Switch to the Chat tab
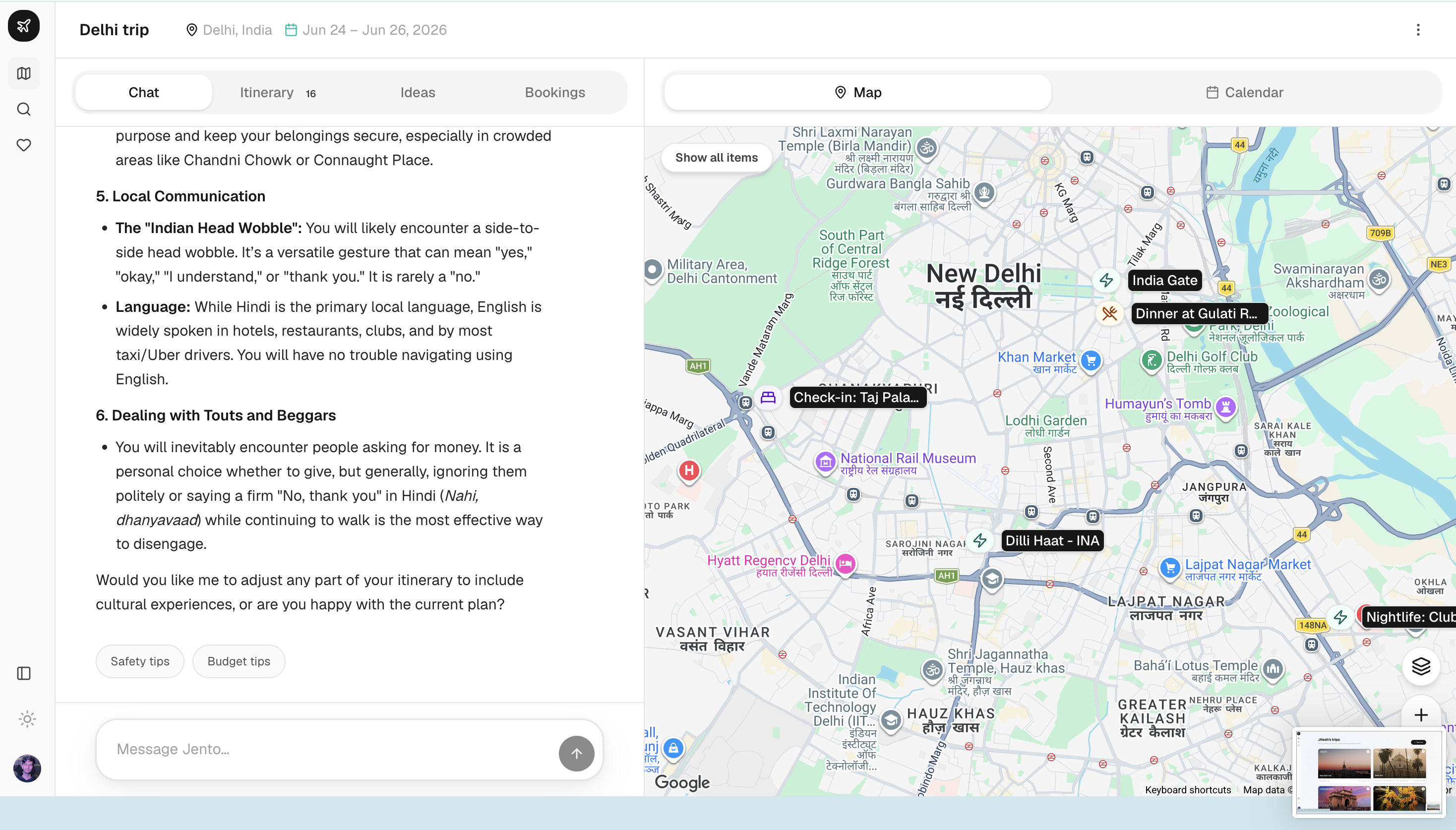This screenshot has height=830, width=1456. click(144, 92)
